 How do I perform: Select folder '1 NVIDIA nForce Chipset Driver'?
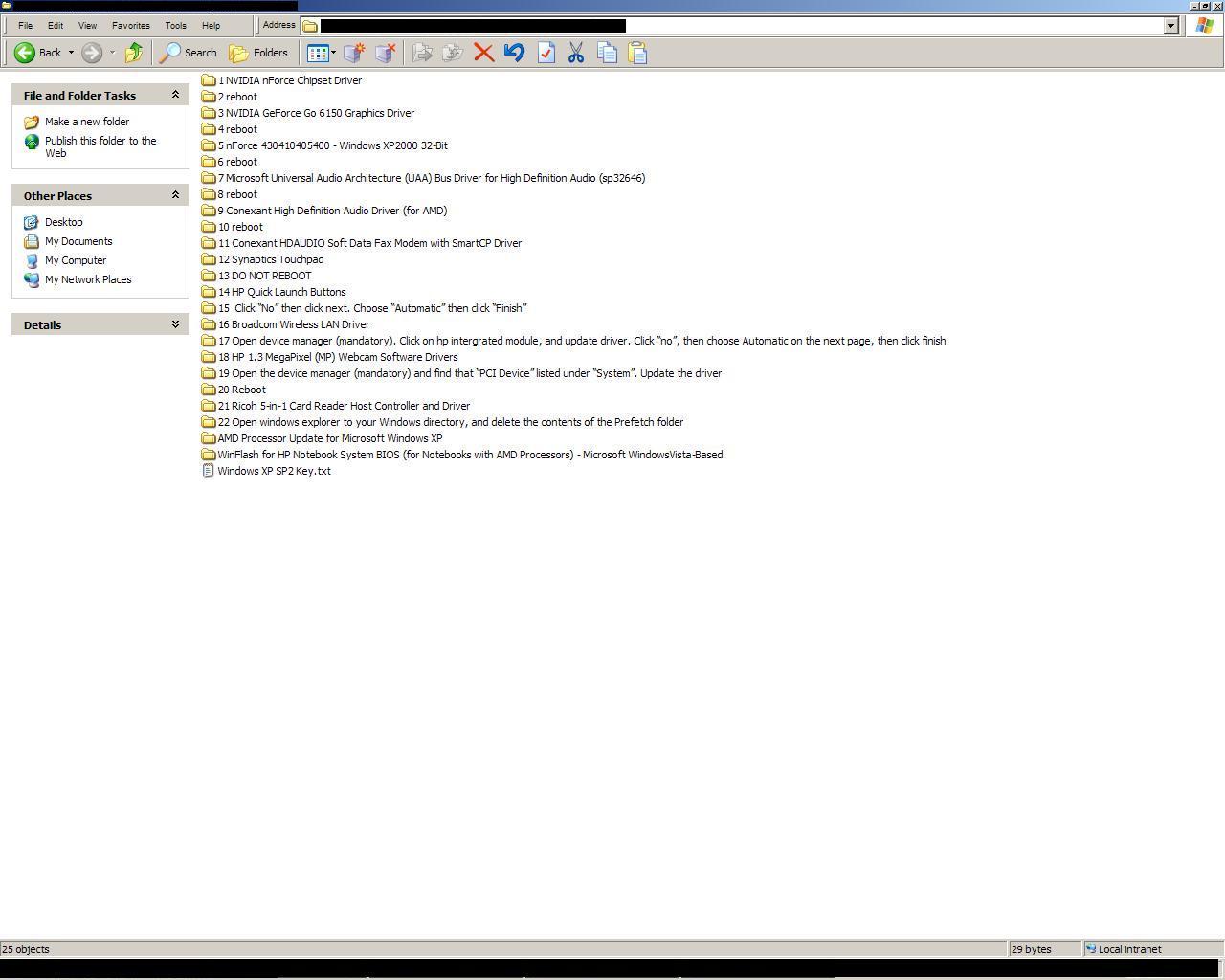[x=281, y=80]
